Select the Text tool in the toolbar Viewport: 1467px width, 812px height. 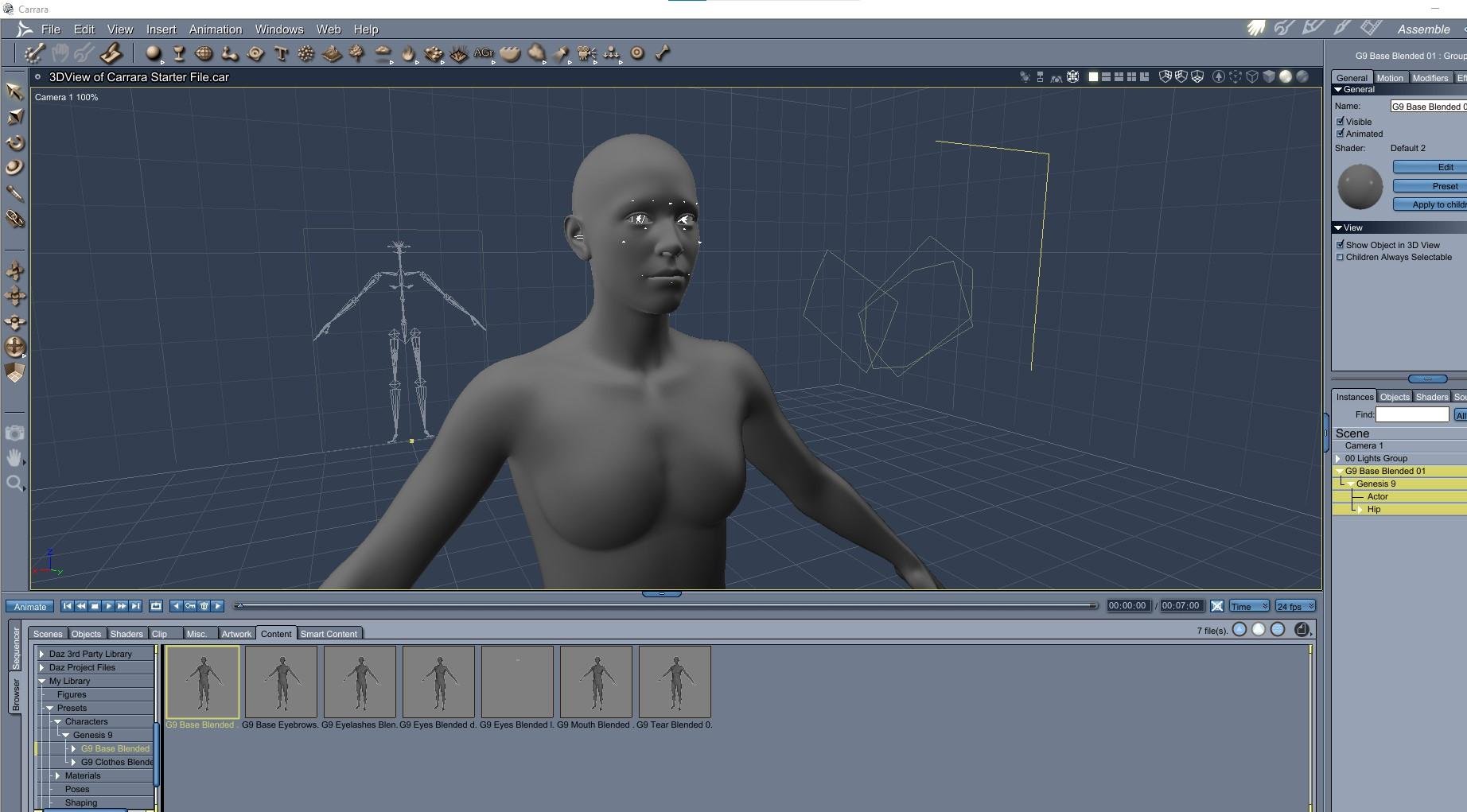[x=281, y=53]
